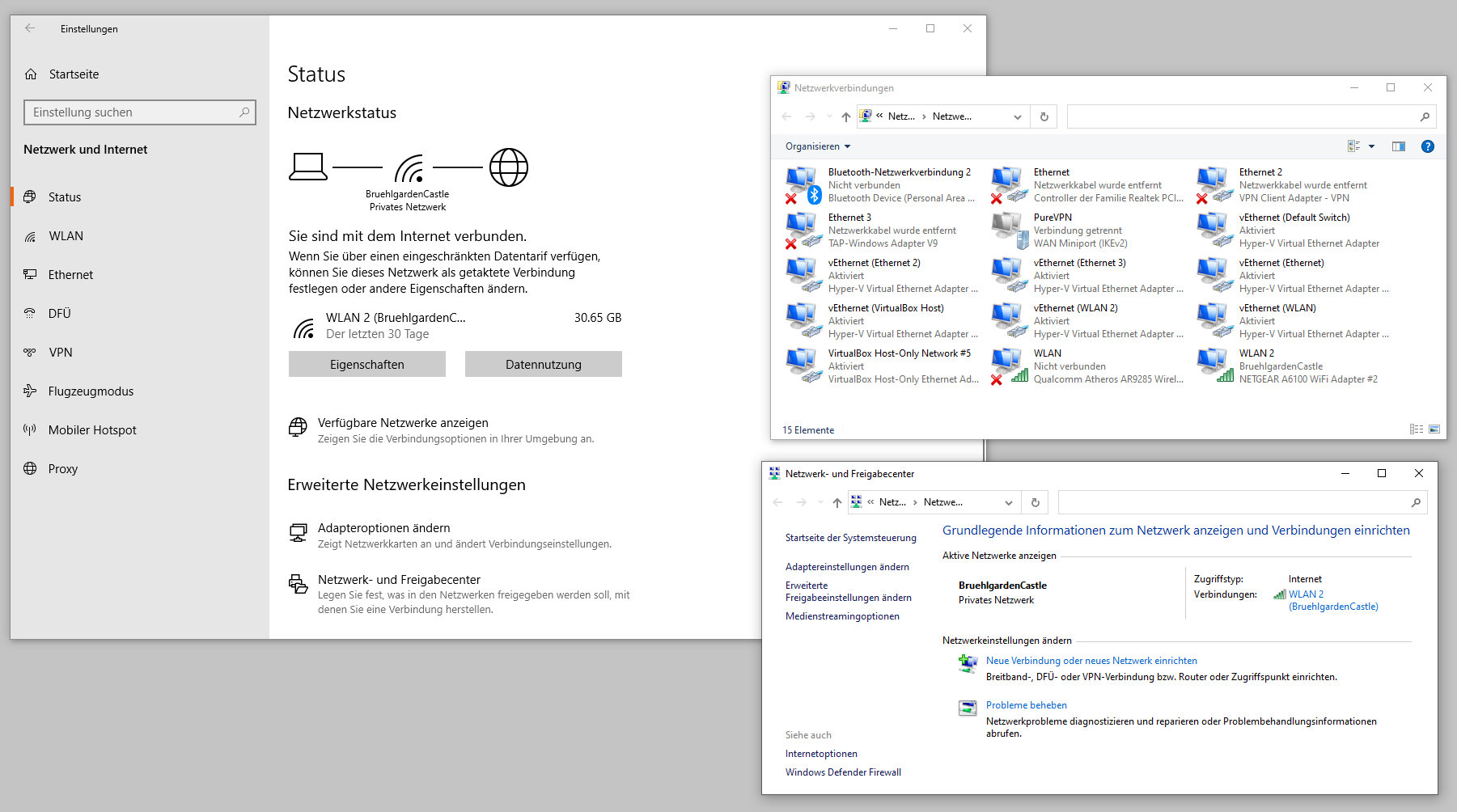Expand address bar history in Freigabecenter
The height and width of the screenshot is (812, 1457).
(x=1009, y=502)
